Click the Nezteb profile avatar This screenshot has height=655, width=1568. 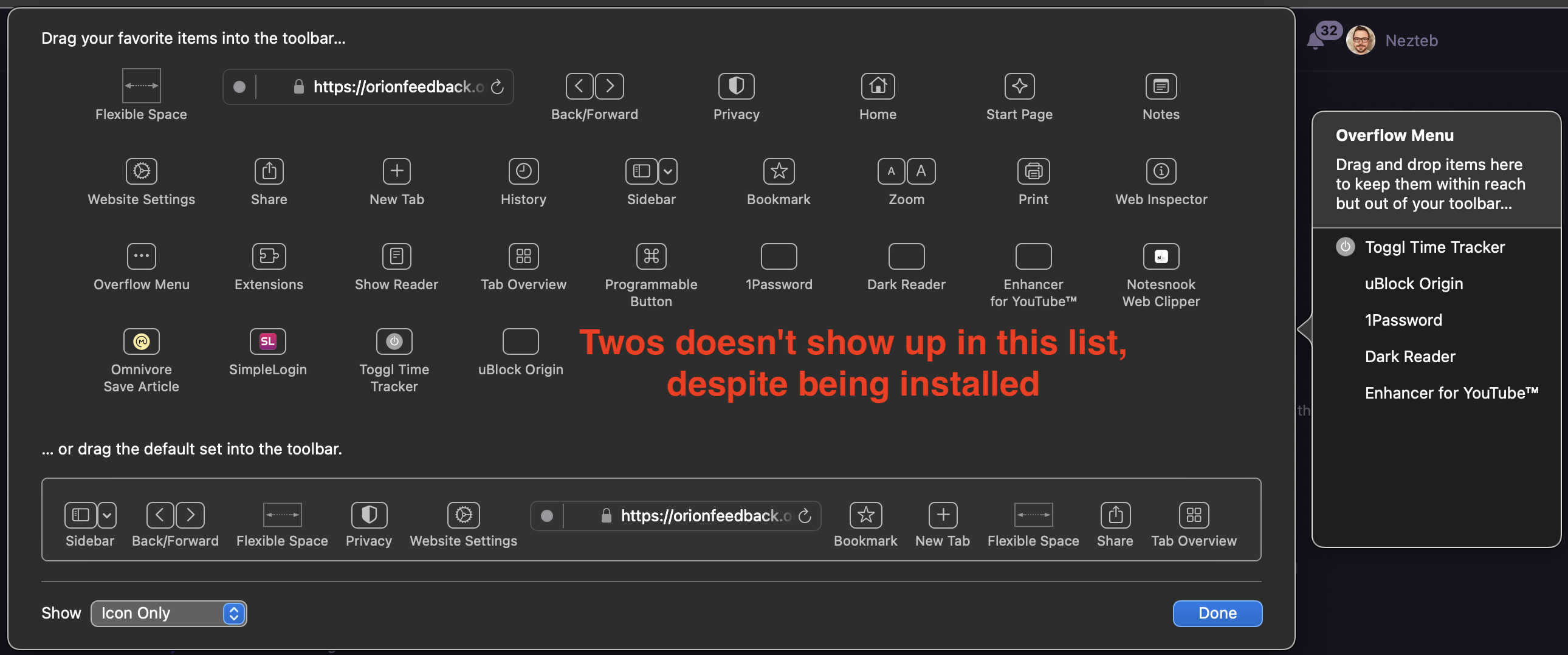click(1360, 40)
